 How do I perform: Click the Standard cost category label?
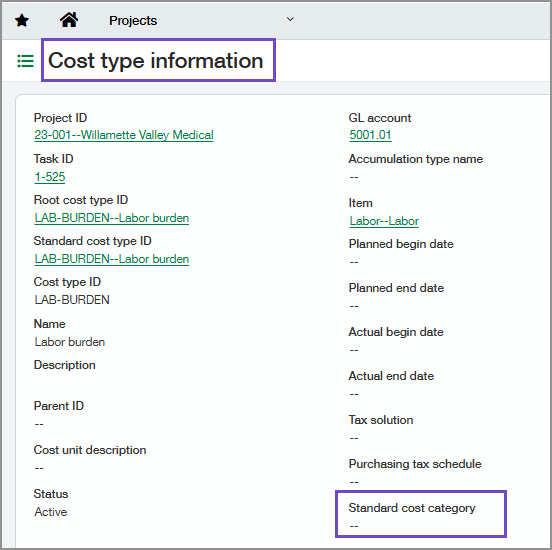(x=412, y=508)
